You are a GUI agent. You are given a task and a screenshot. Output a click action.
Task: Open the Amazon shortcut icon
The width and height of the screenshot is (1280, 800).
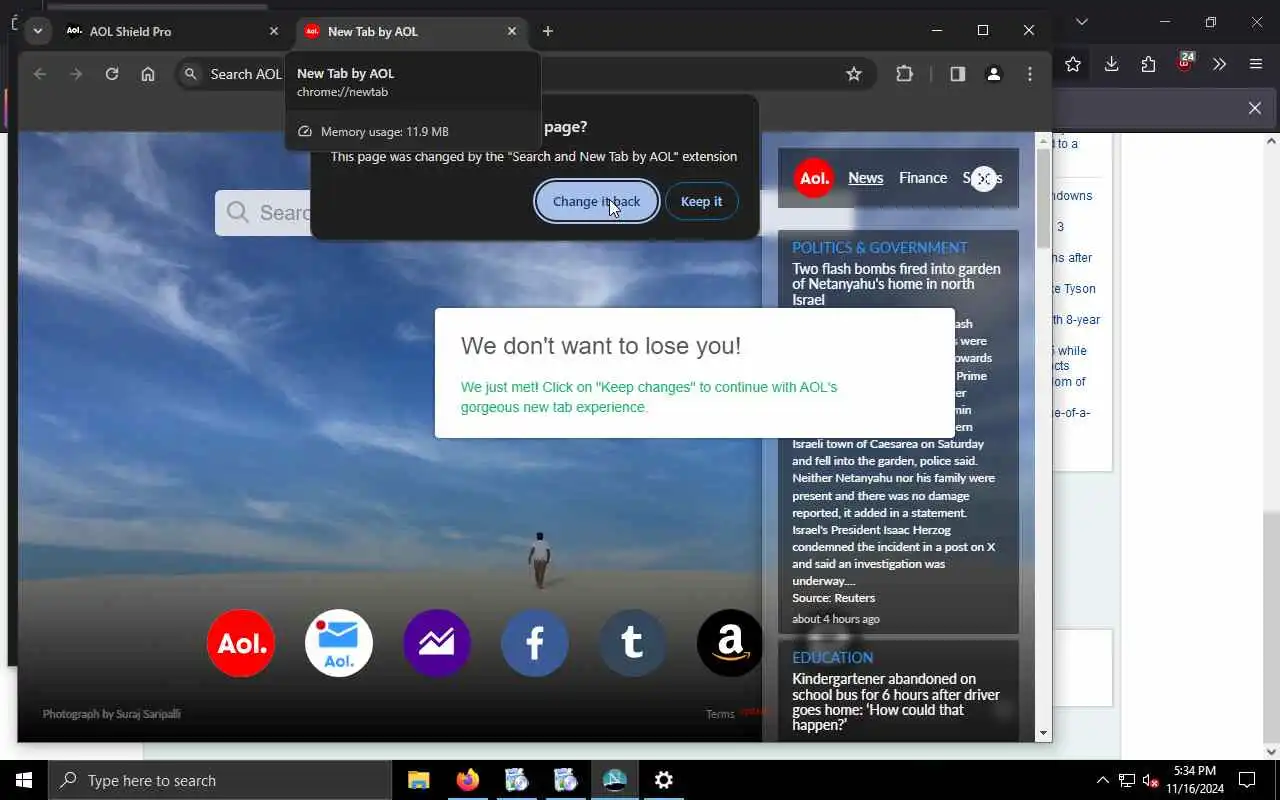730,643
